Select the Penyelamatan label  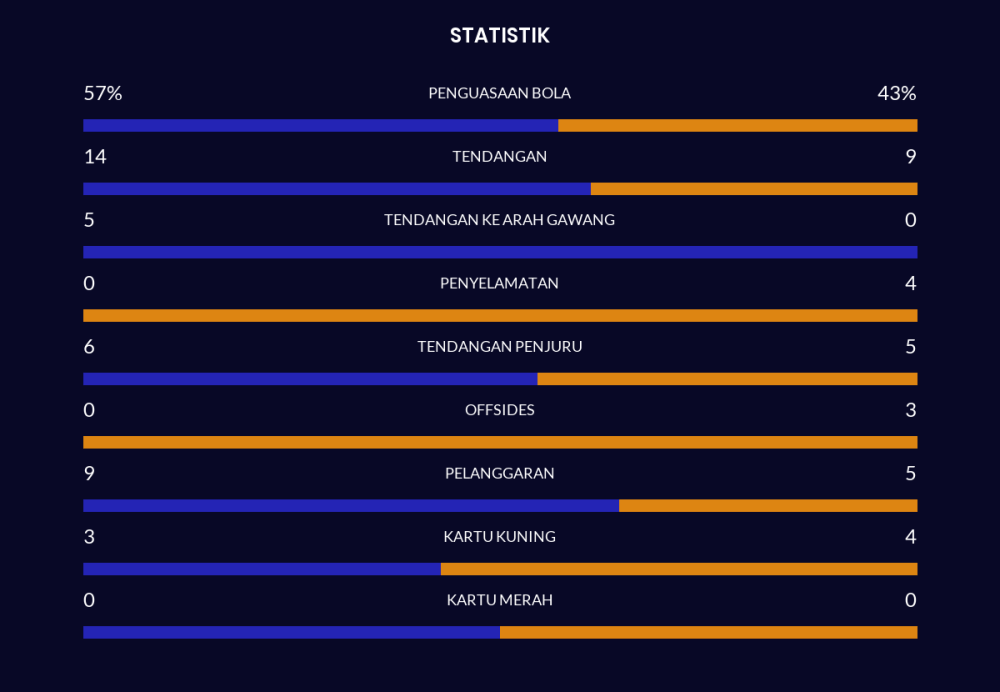(499, 283)
